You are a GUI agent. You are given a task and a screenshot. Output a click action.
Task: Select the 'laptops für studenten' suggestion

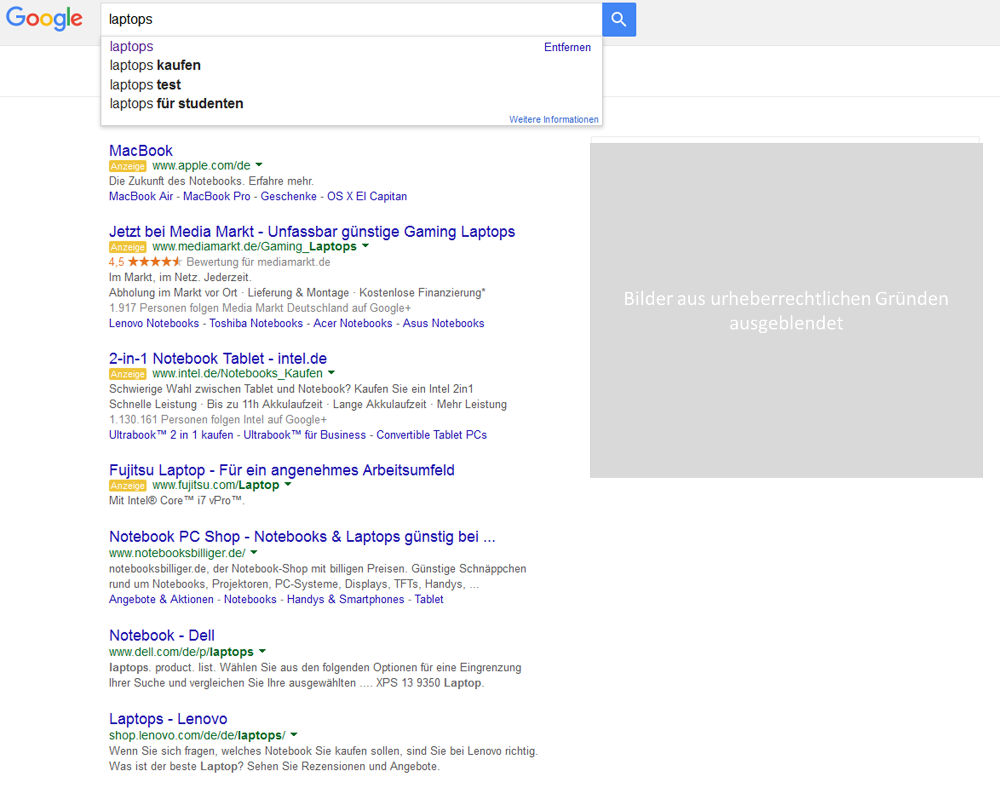click(176, 103)
